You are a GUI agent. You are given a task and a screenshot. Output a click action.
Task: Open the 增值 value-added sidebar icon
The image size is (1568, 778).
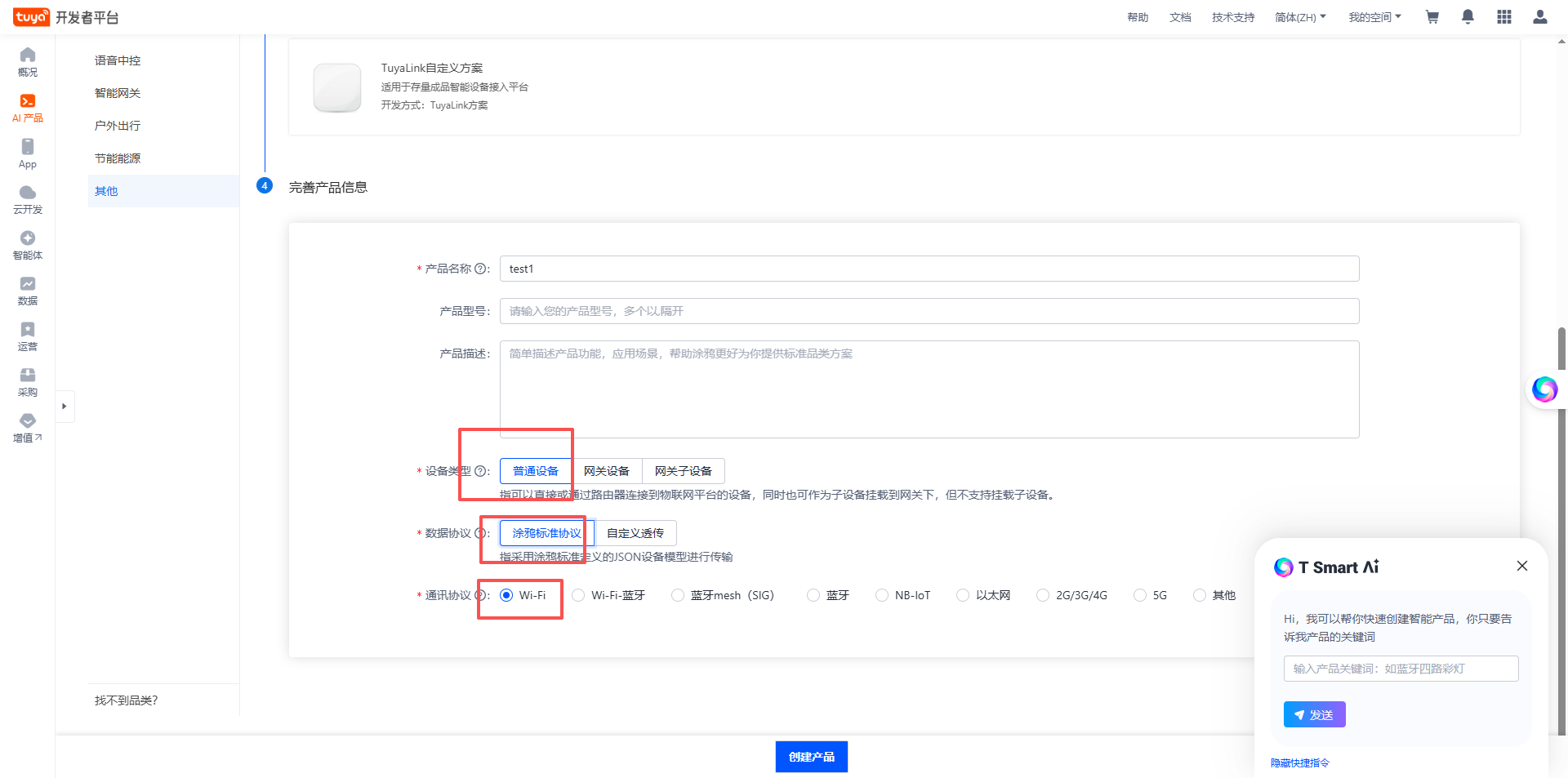point(28,428)
